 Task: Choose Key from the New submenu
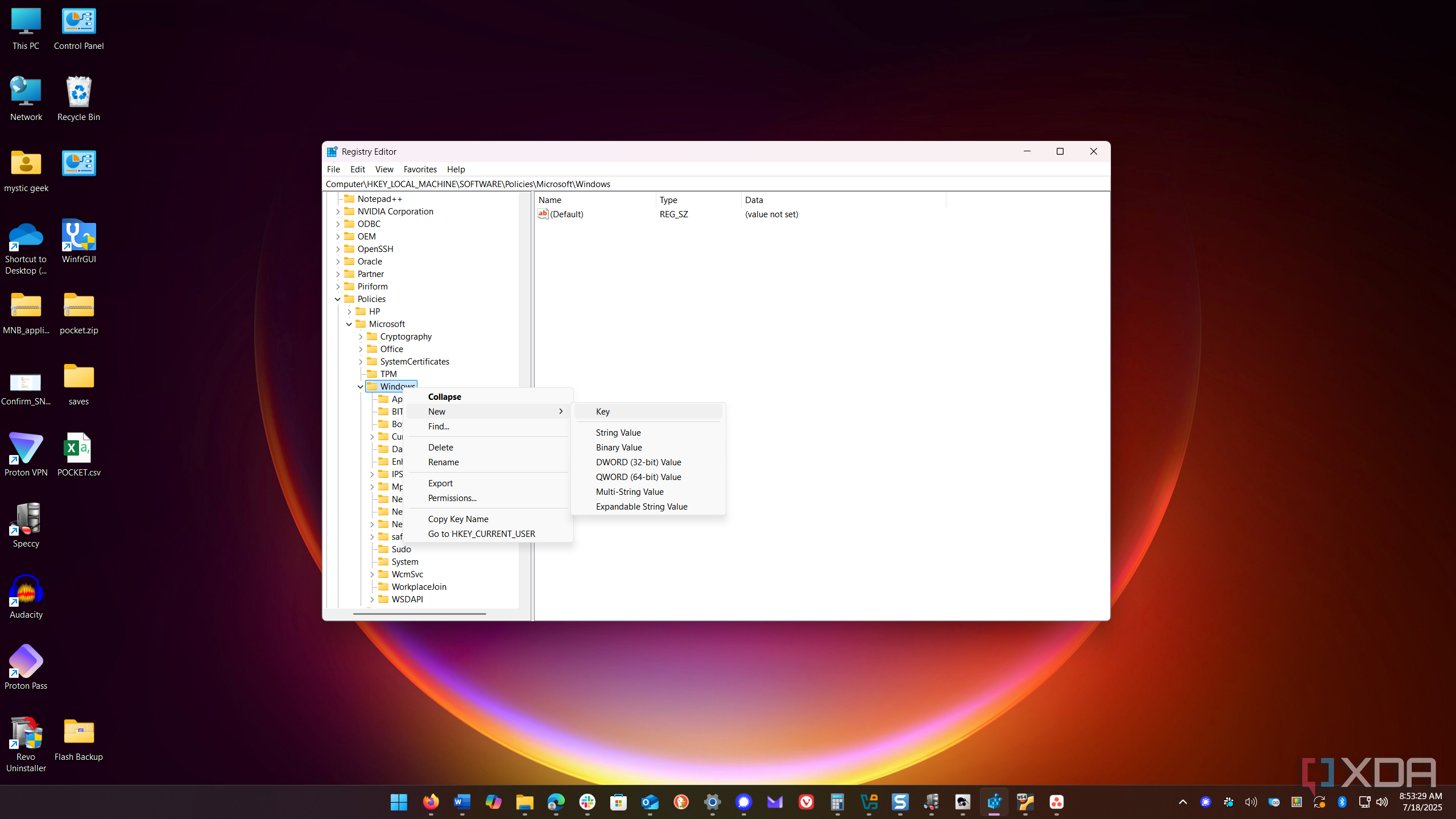(x=648, y=411)
